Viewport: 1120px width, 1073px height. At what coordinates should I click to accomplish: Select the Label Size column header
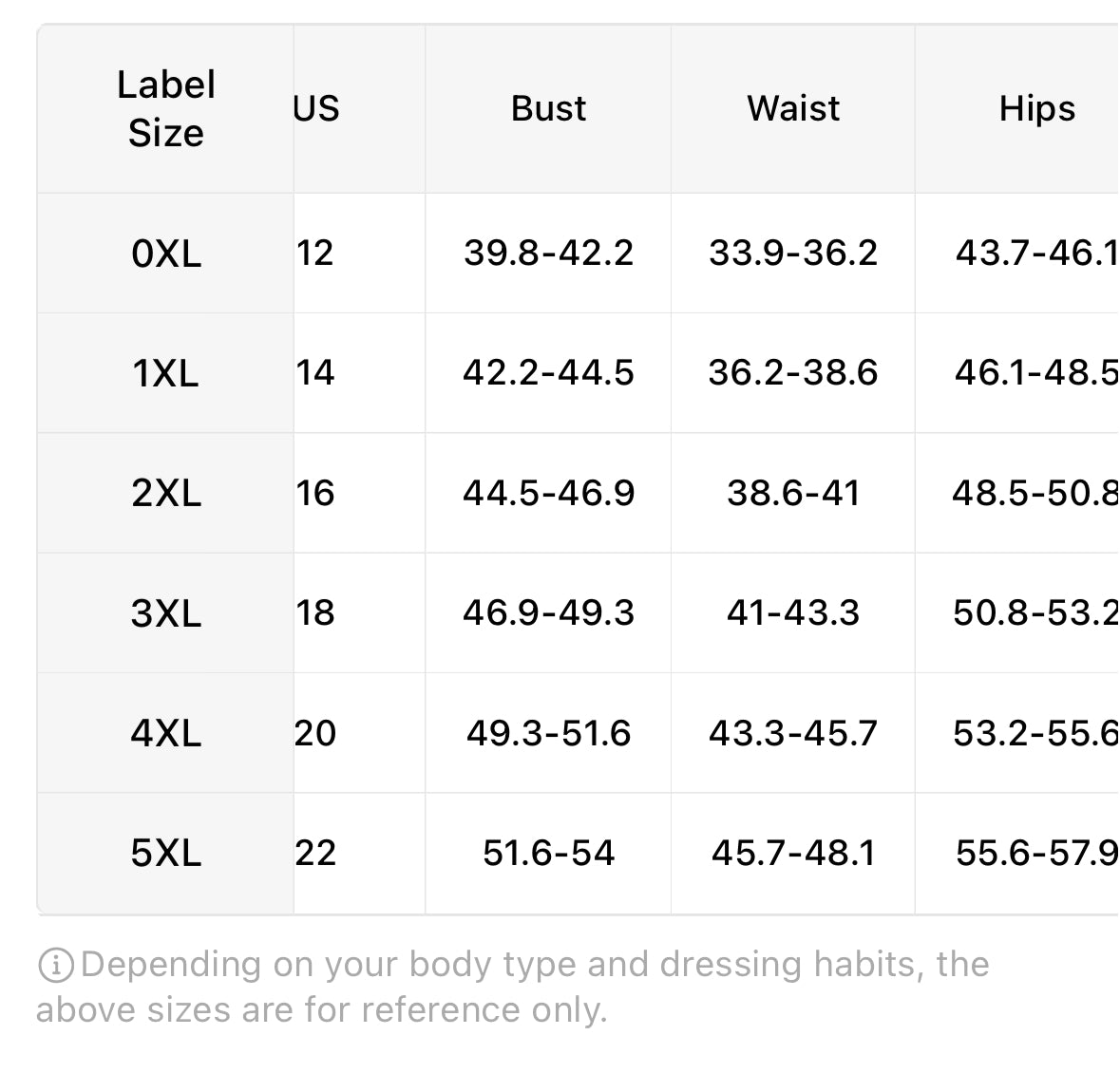[x=165, y=108]
